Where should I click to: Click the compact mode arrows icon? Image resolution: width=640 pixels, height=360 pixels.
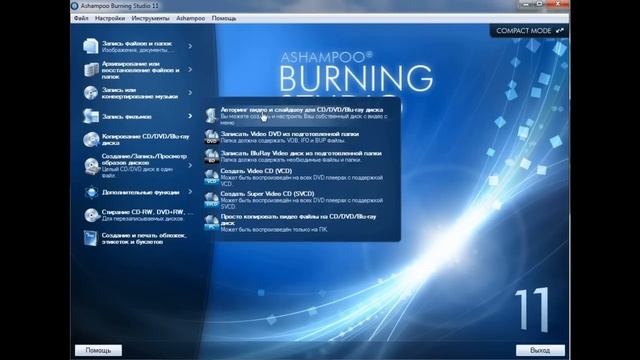(560, 31)
